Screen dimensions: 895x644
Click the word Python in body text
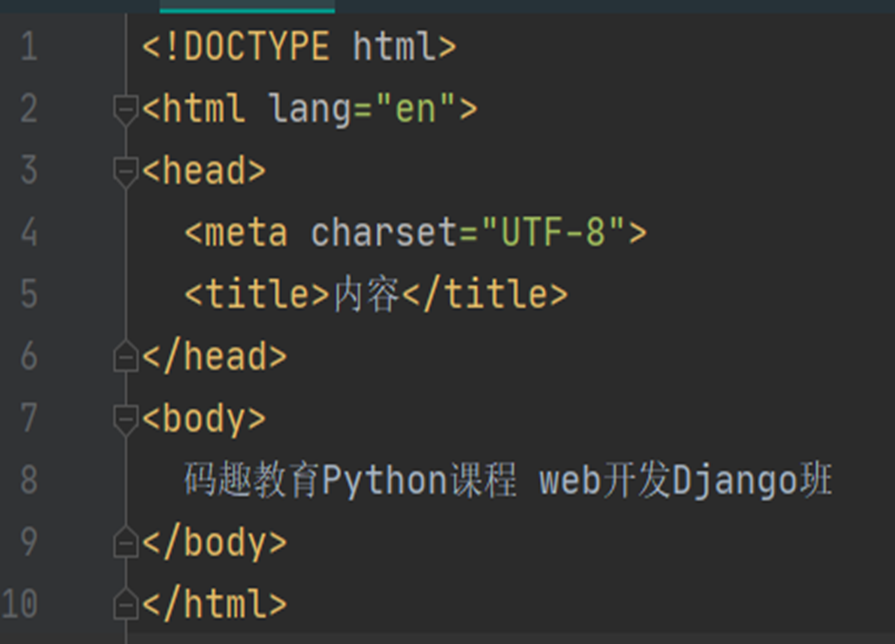(x=384, y=481)
